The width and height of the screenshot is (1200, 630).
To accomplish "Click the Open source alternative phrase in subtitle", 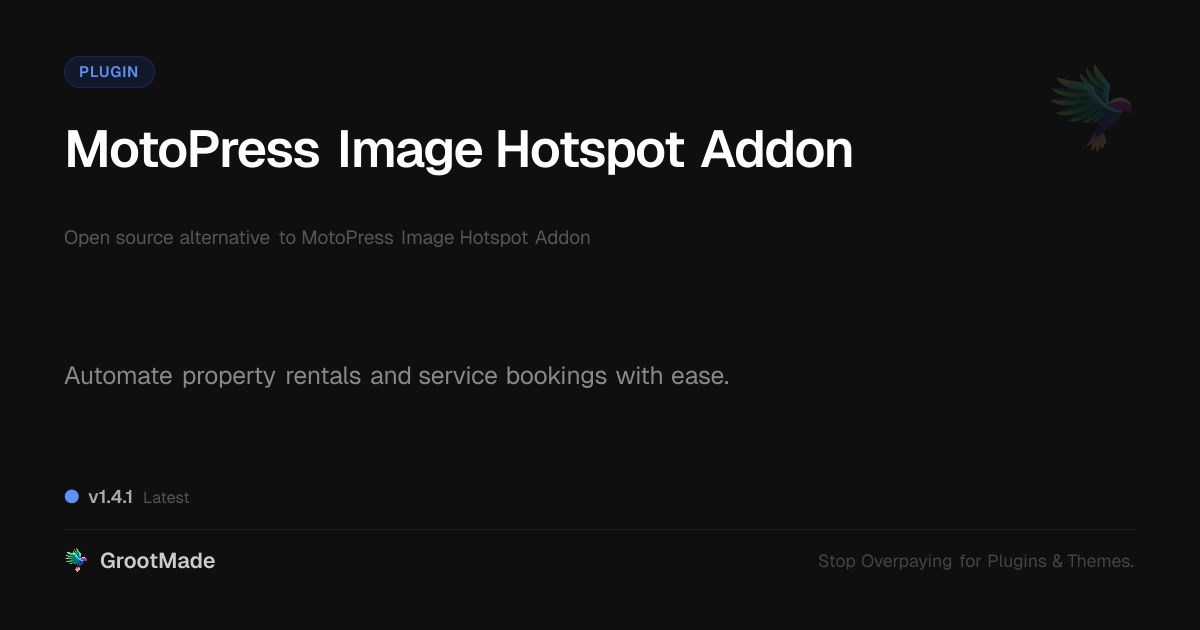I will coord(167,238).
